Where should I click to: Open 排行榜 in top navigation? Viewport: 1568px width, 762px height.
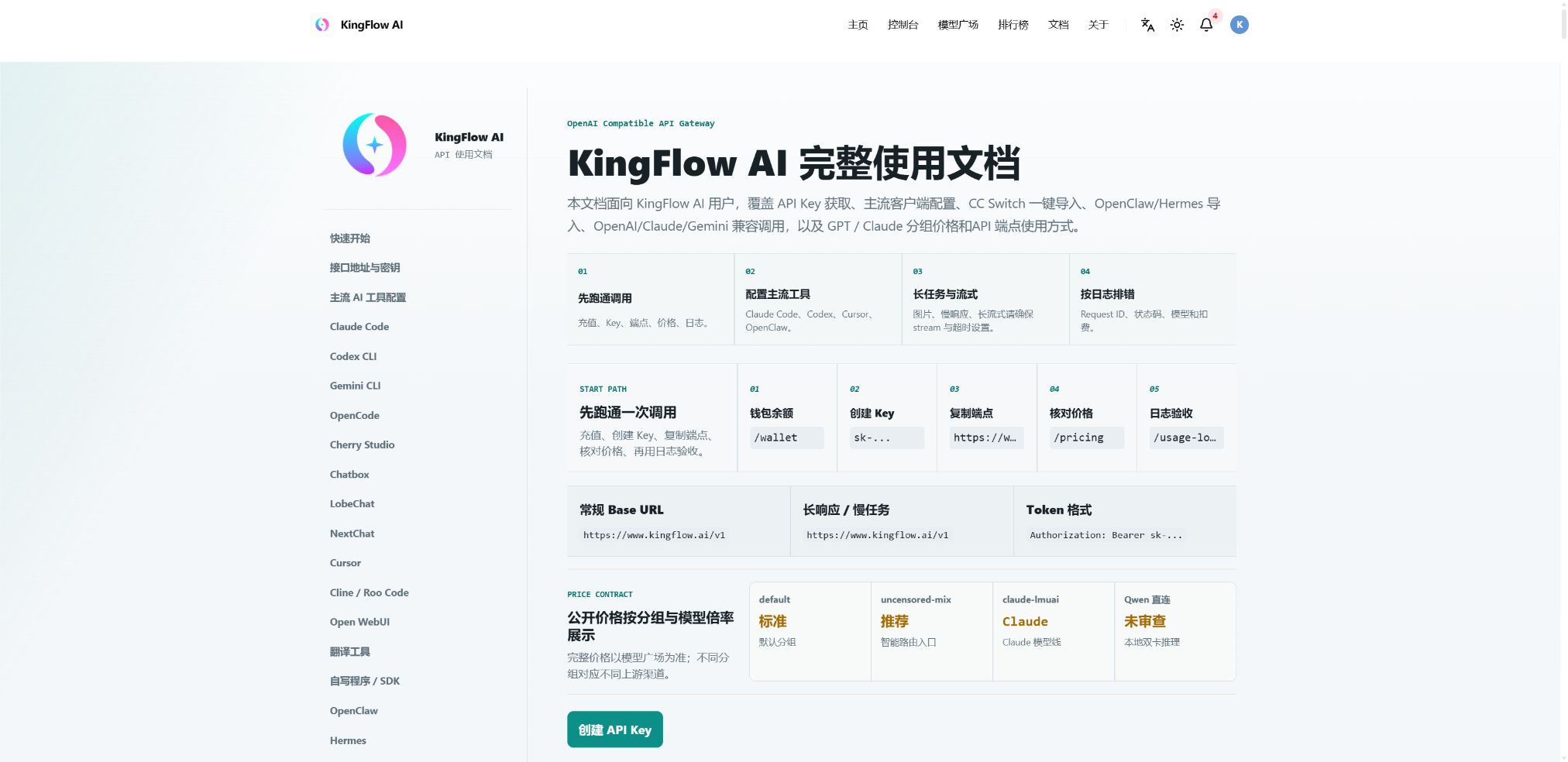tap(1013, 25)
